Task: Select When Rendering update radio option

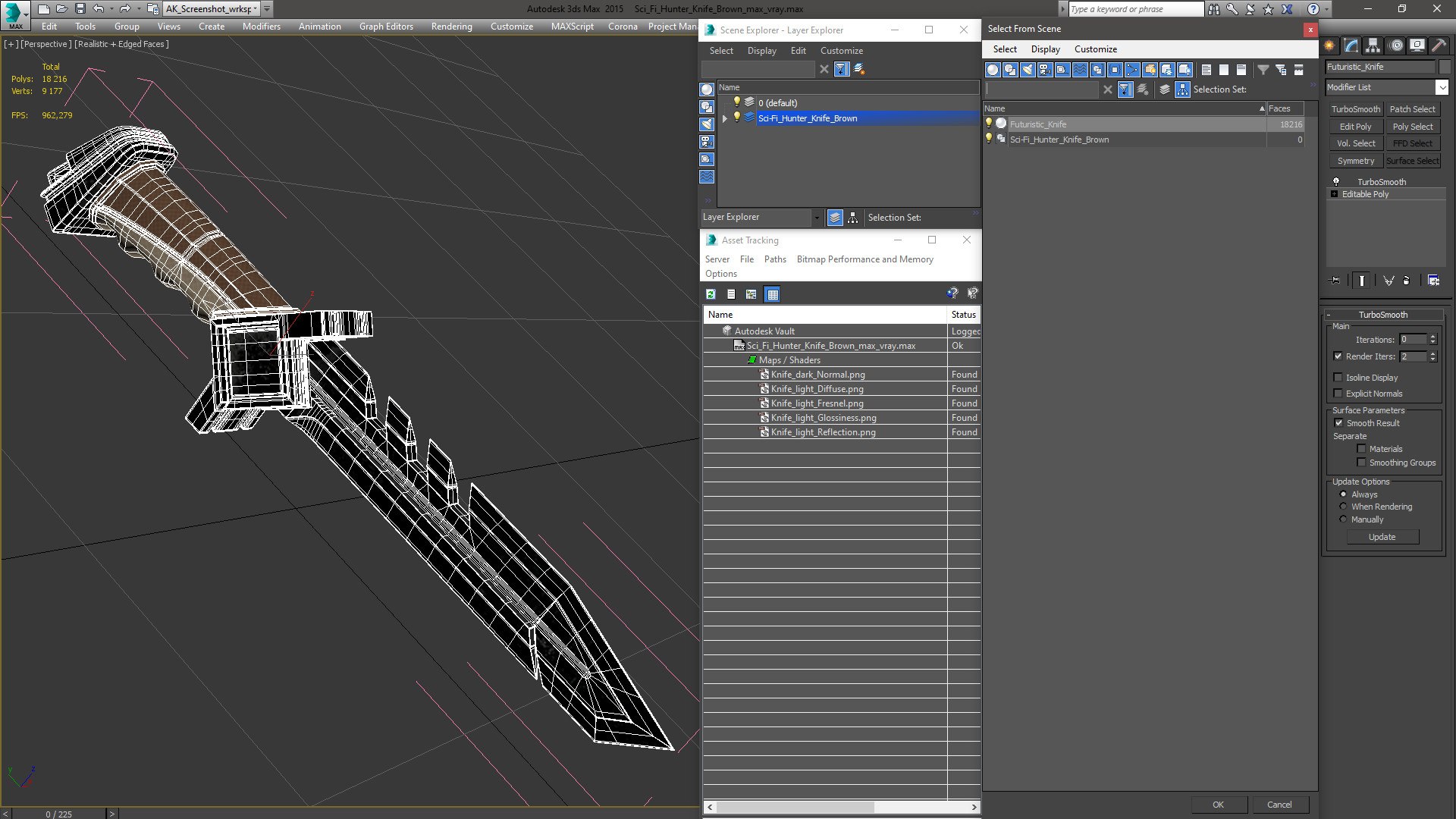Action: pyautogui.click(x=1343, y=507)
